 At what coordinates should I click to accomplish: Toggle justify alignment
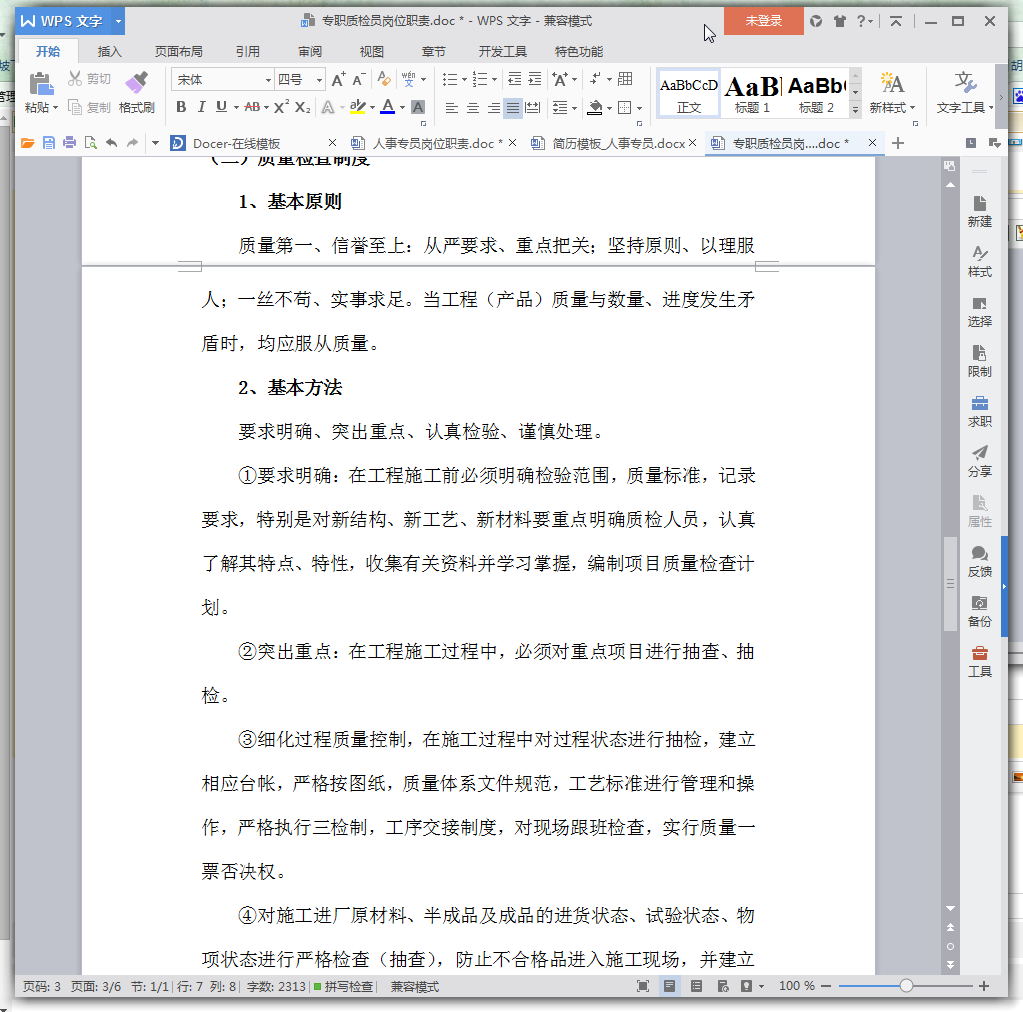(x=513, y=108)
